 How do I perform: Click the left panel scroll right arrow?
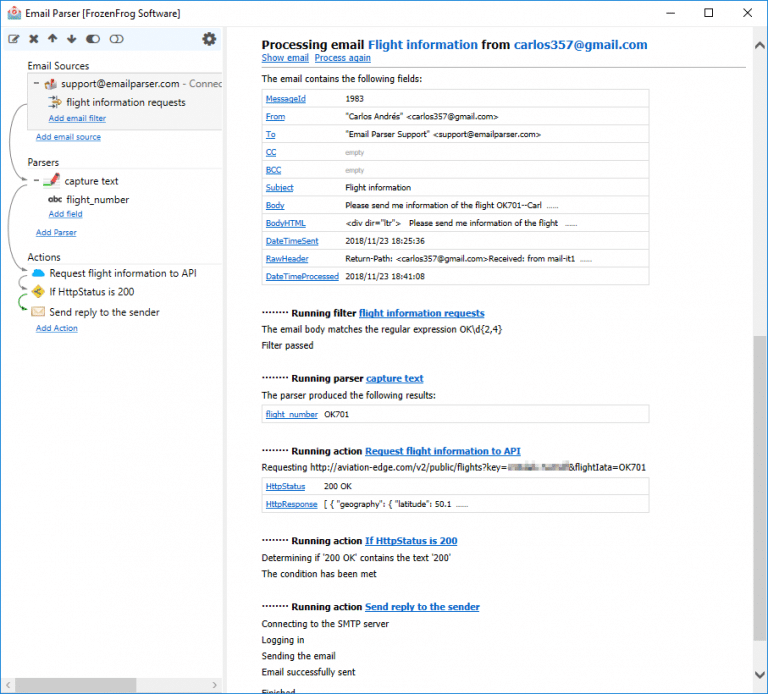click(215, 685)
